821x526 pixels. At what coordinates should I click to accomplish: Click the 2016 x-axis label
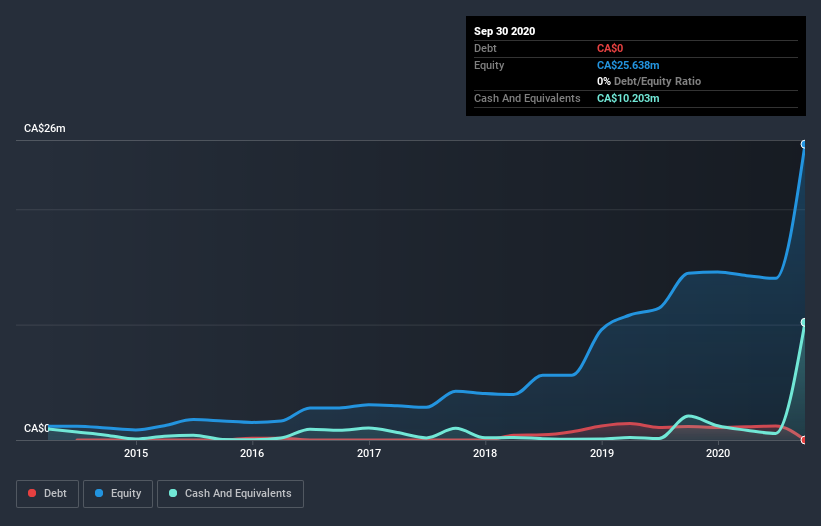pos(252,453)
